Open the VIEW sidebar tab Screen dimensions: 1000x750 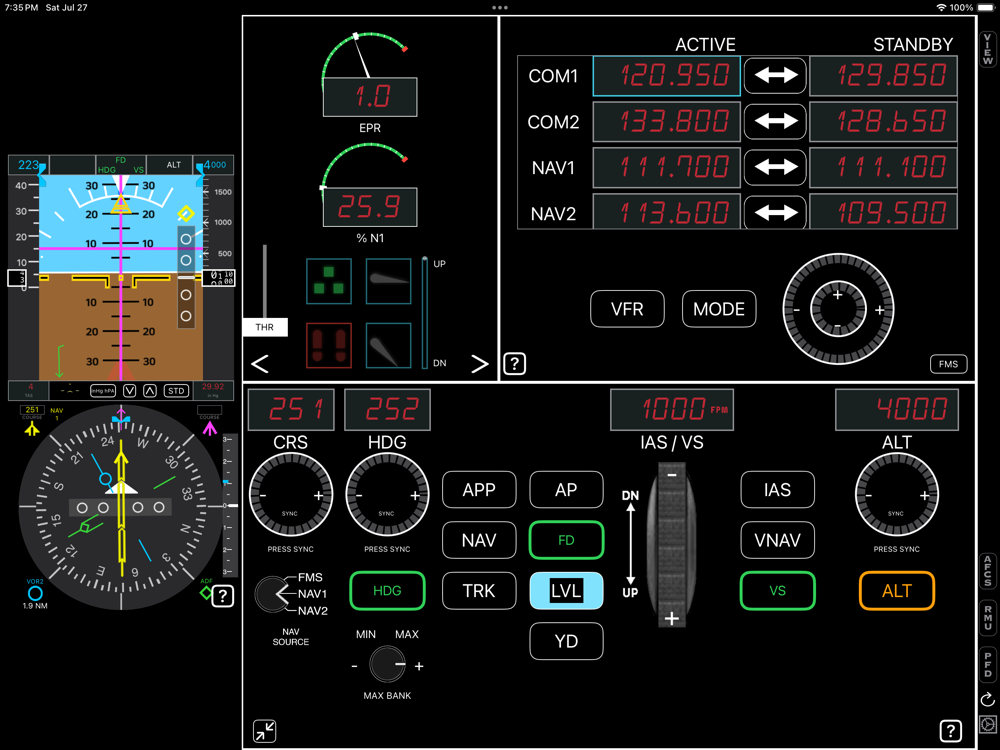[x=988, y=49]
